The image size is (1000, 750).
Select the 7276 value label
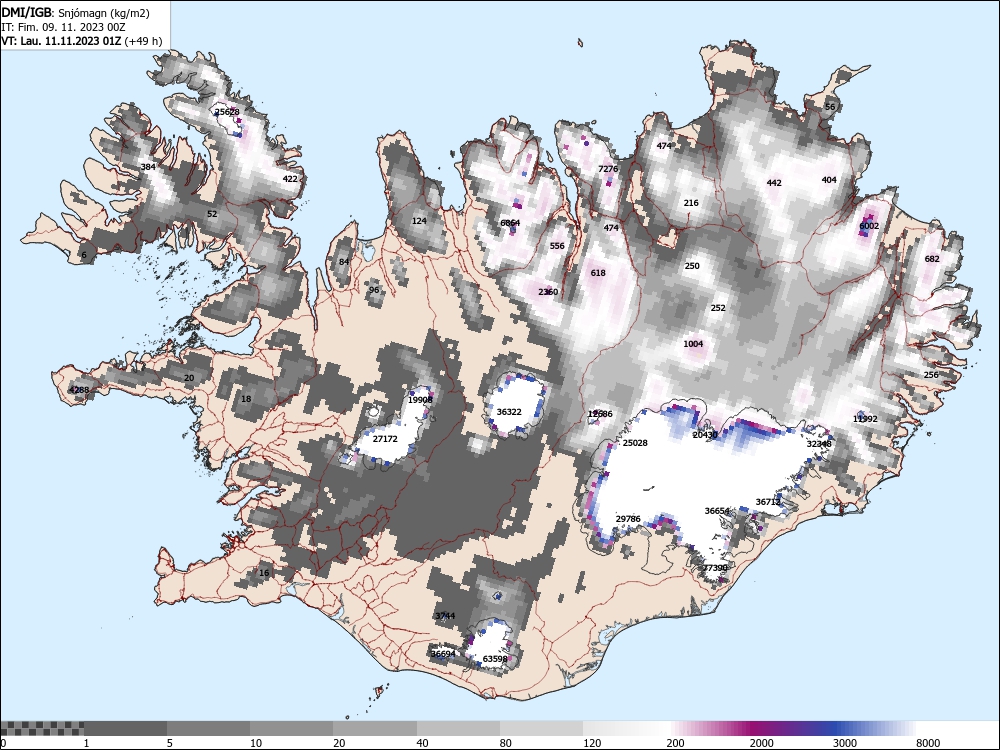tap(608, 168)
